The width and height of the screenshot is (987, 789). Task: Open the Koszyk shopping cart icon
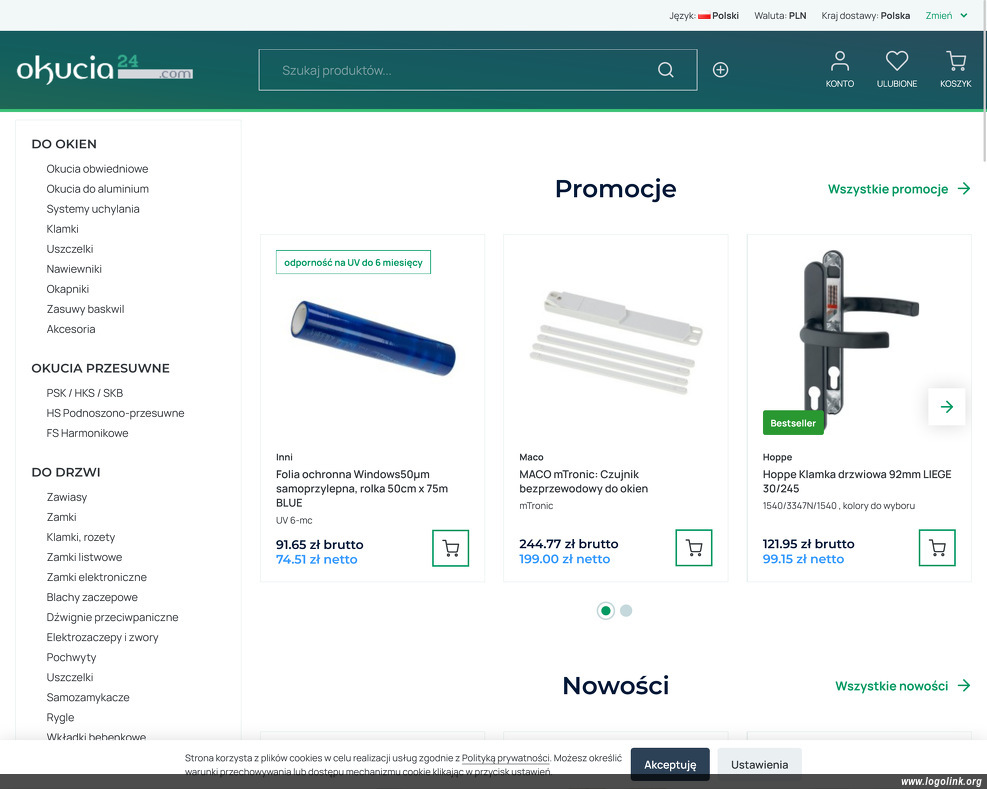955,69
